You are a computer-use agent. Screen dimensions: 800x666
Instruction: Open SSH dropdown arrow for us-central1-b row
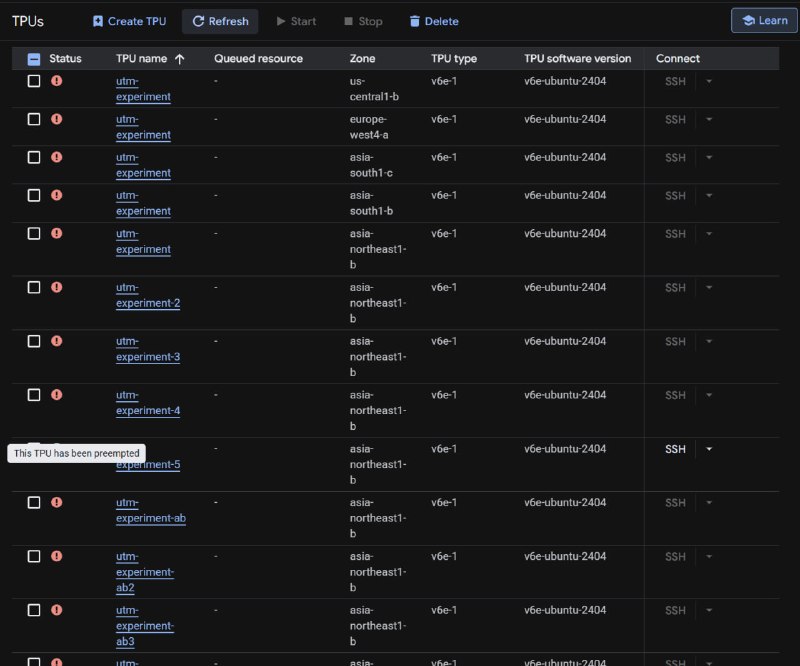pyautogui.click(x=709, y=81)
